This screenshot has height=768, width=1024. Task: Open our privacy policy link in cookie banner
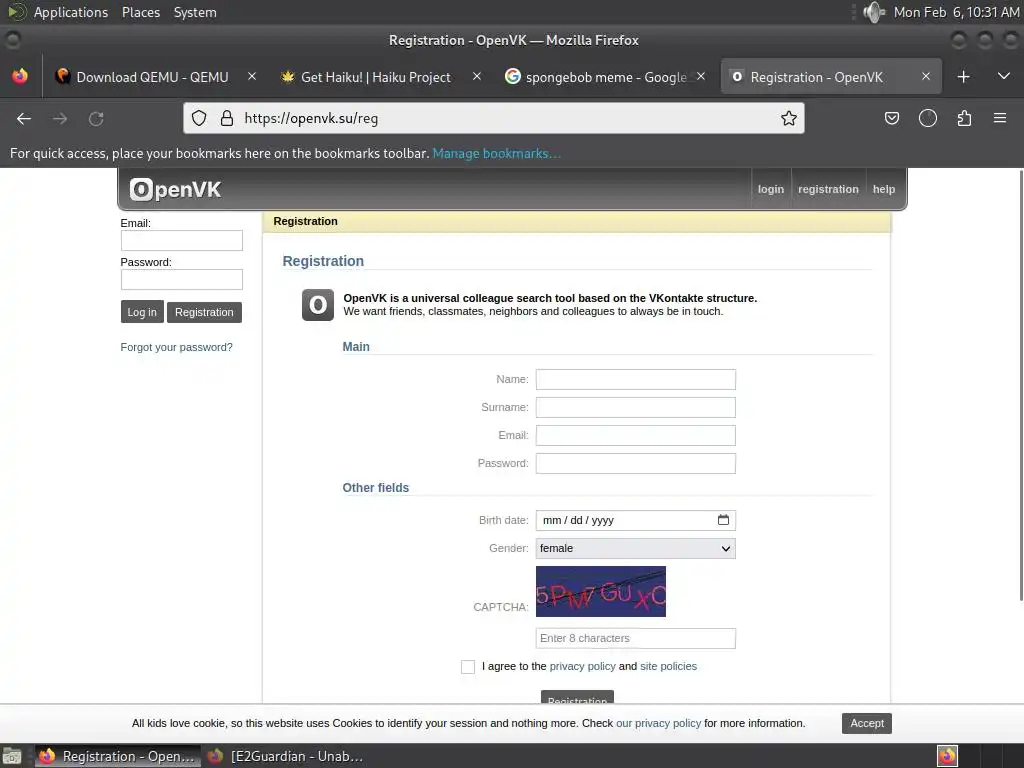pyautogui.click(x=658, y=724)
